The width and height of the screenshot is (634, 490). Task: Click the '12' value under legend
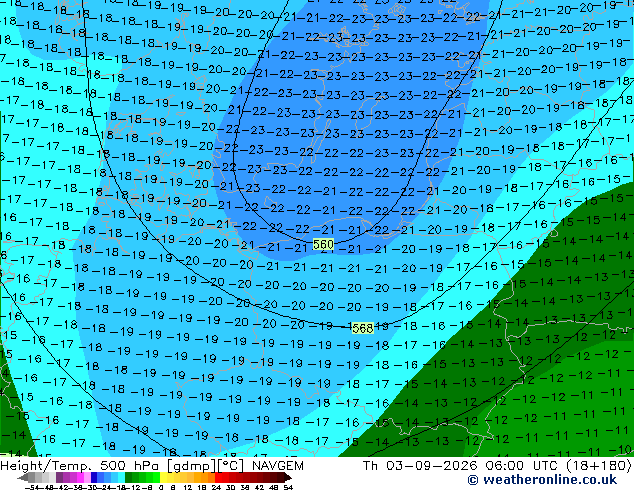188,487
